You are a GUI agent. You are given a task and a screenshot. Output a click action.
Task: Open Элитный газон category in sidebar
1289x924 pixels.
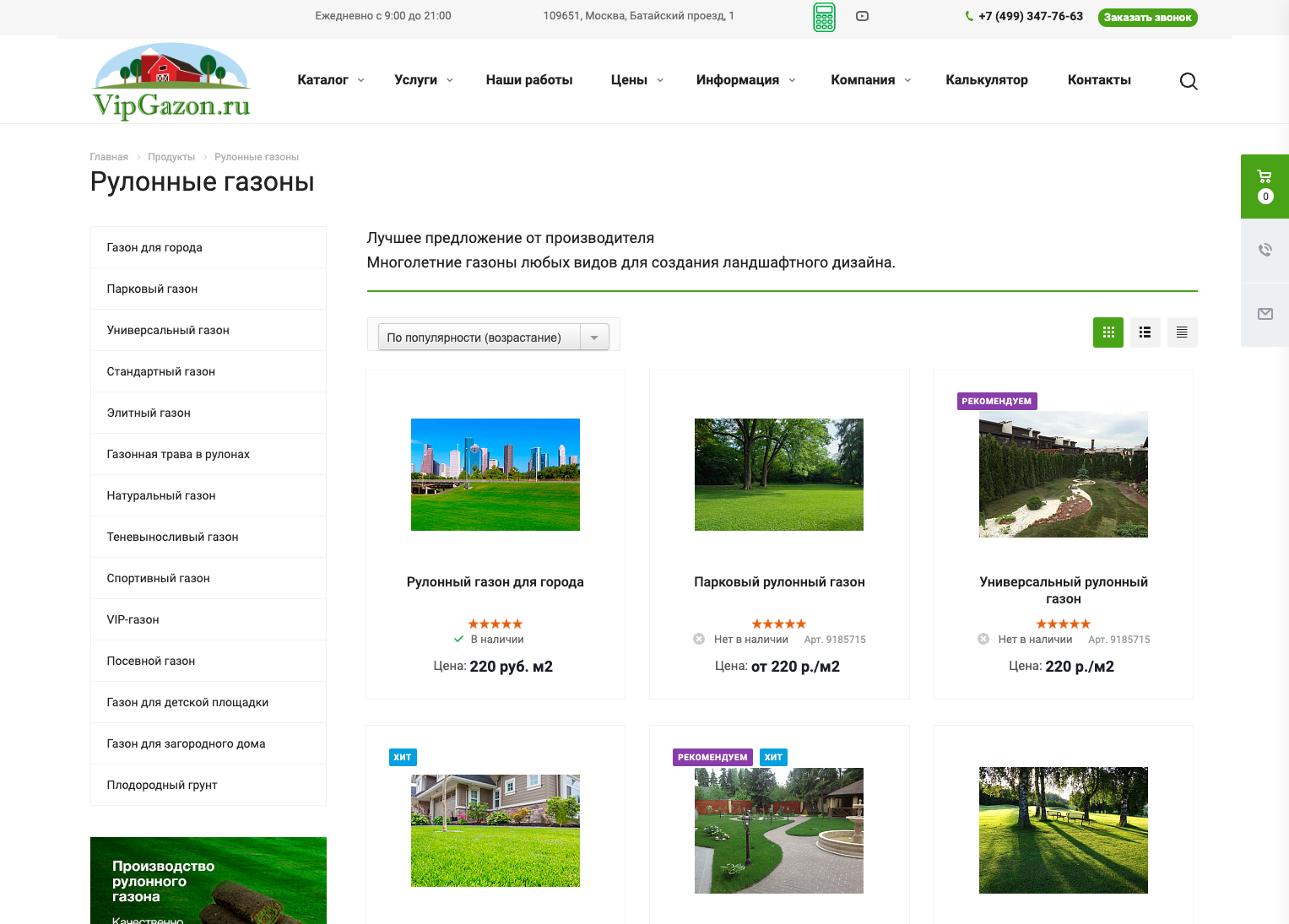point(149,413)
